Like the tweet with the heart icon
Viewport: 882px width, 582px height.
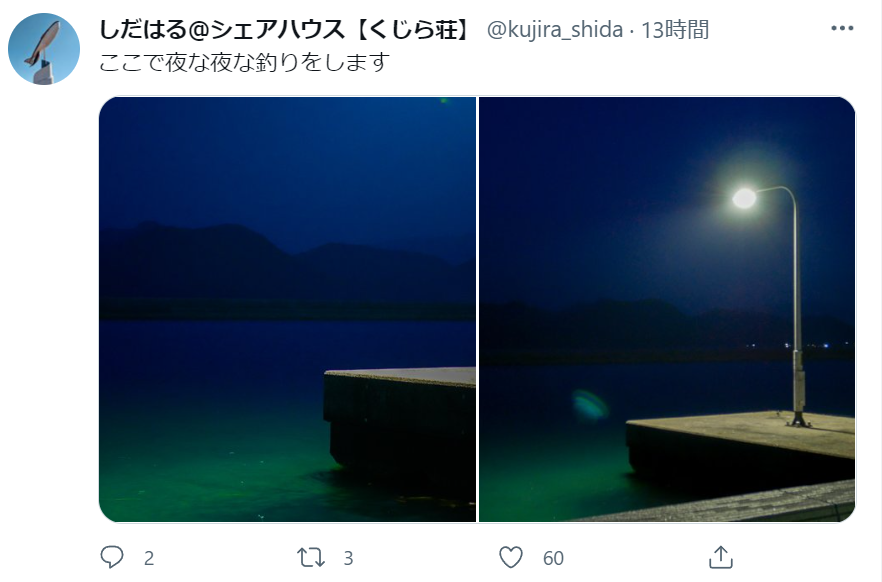coord(511,557)
